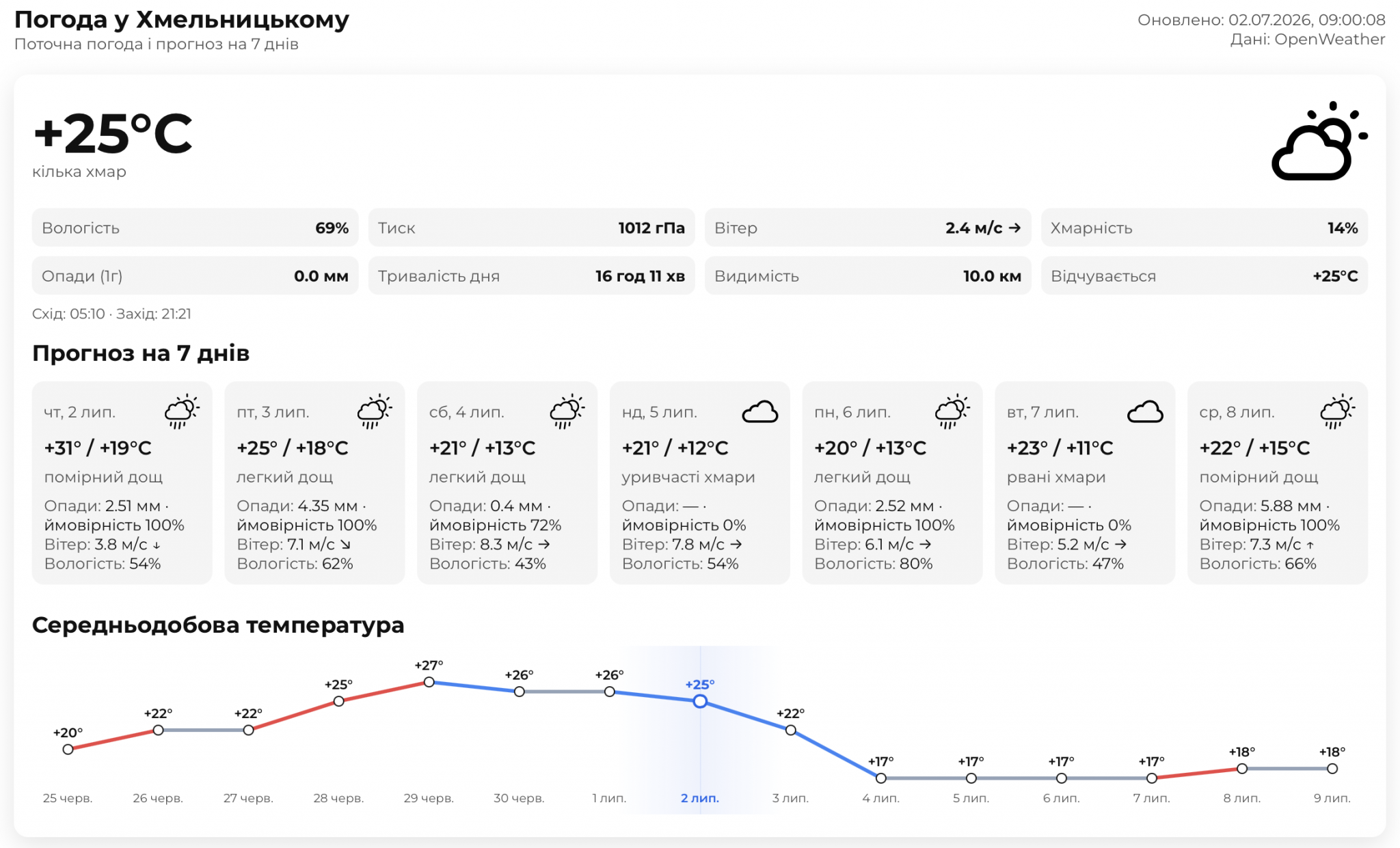
Task: Select the +27° point for 29 черв.
Action: click(429, 682)
